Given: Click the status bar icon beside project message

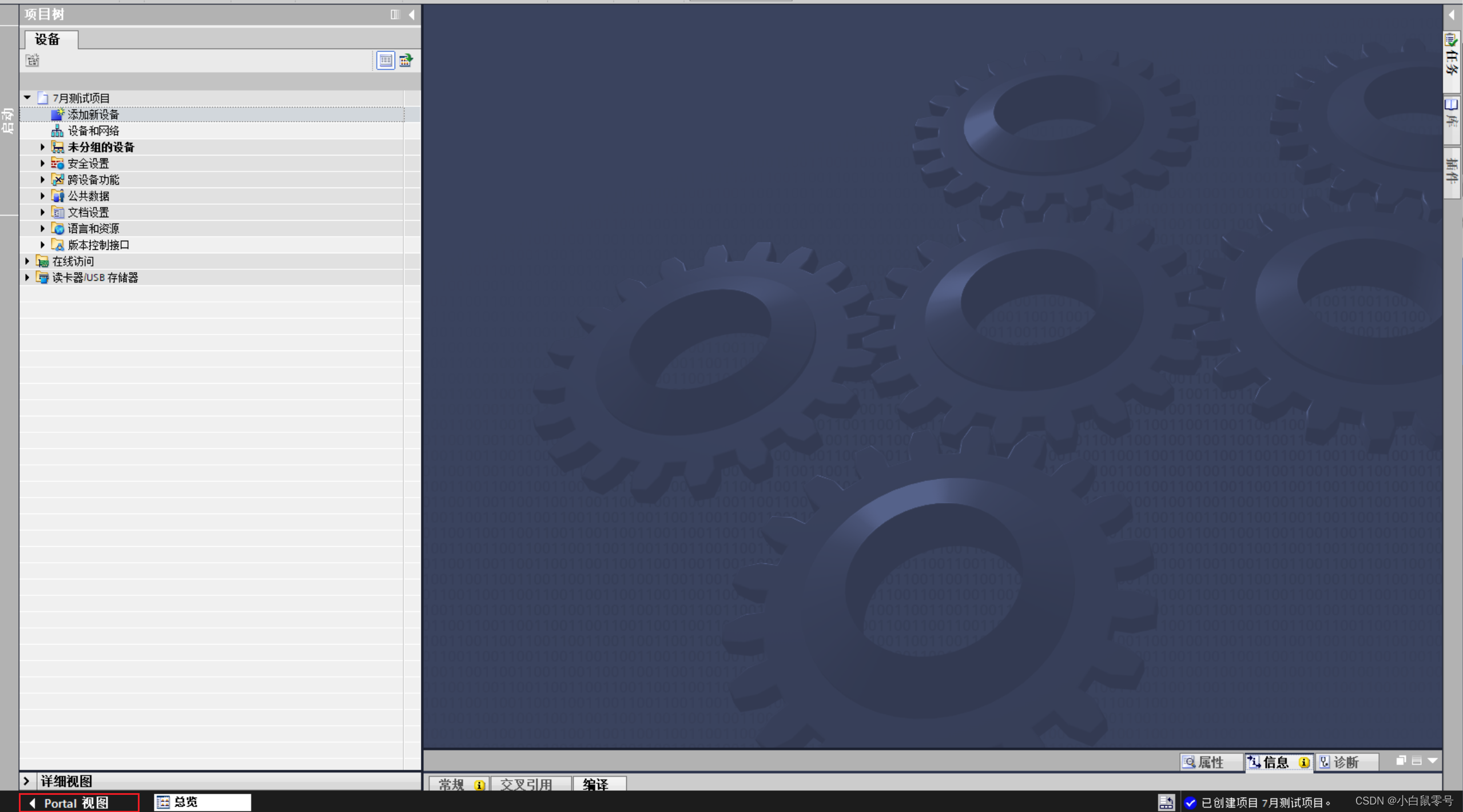Looking at the screenshot, I should pos(1166,802).
